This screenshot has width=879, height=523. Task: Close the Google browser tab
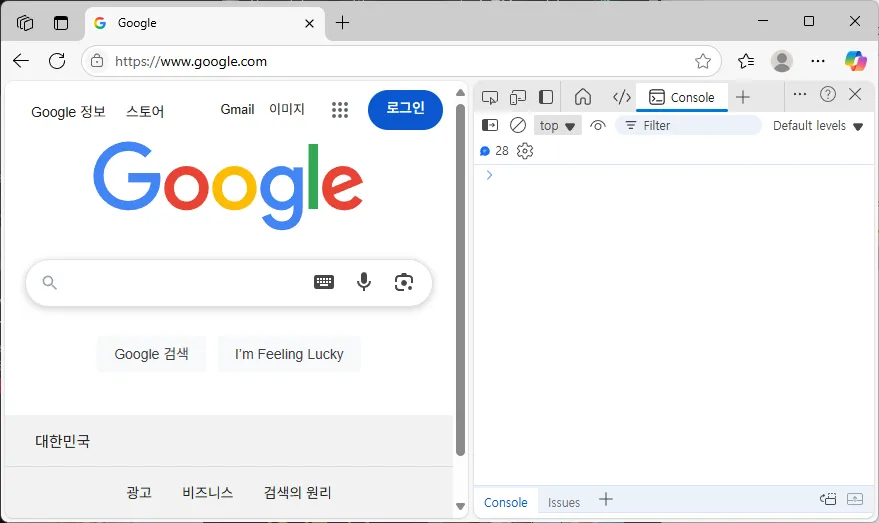[x=309, y=24]
